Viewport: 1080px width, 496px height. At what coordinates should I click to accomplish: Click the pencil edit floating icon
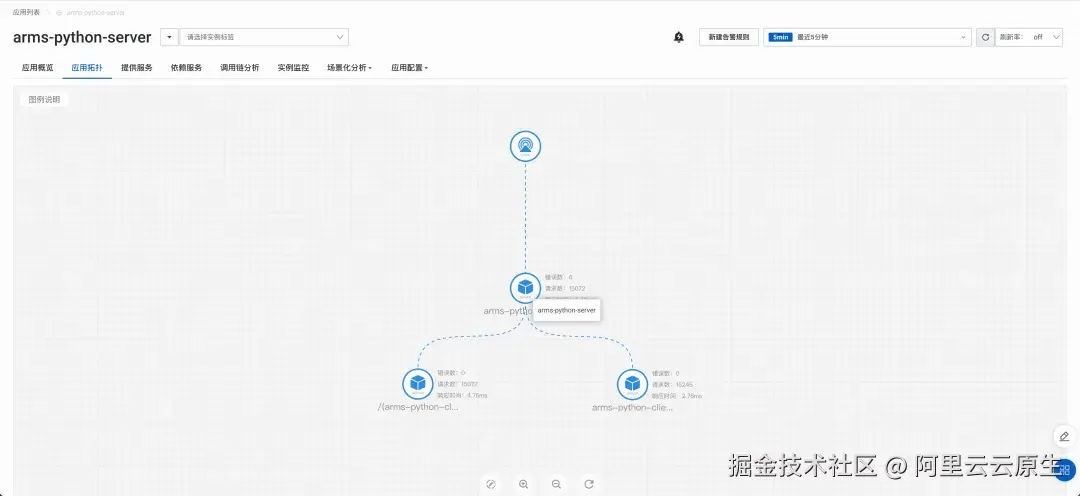1064,436
